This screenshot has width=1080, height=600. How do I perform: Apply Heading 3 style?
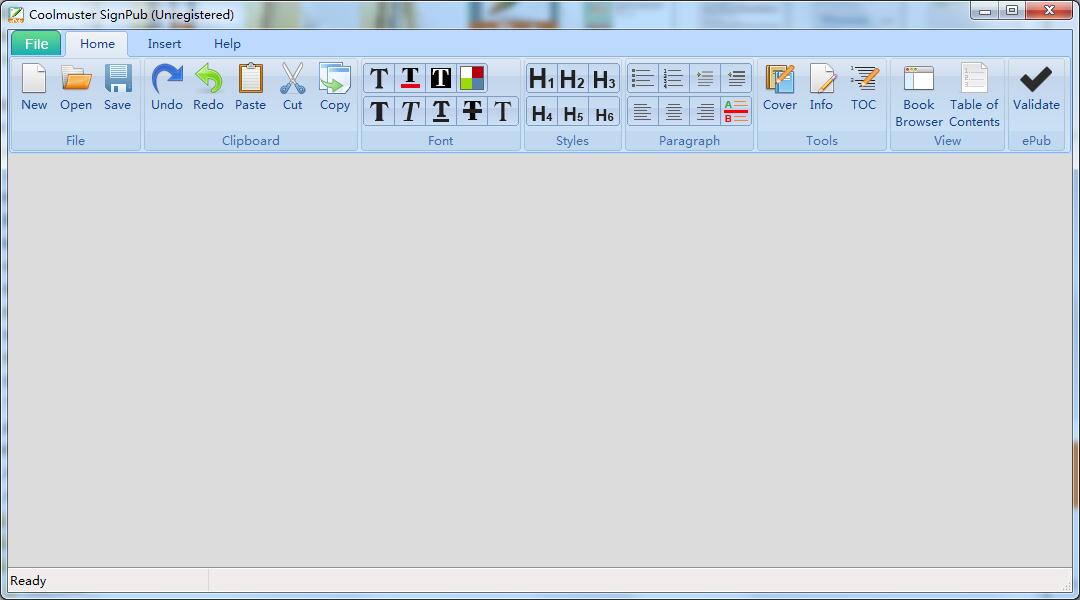[604, 79]
